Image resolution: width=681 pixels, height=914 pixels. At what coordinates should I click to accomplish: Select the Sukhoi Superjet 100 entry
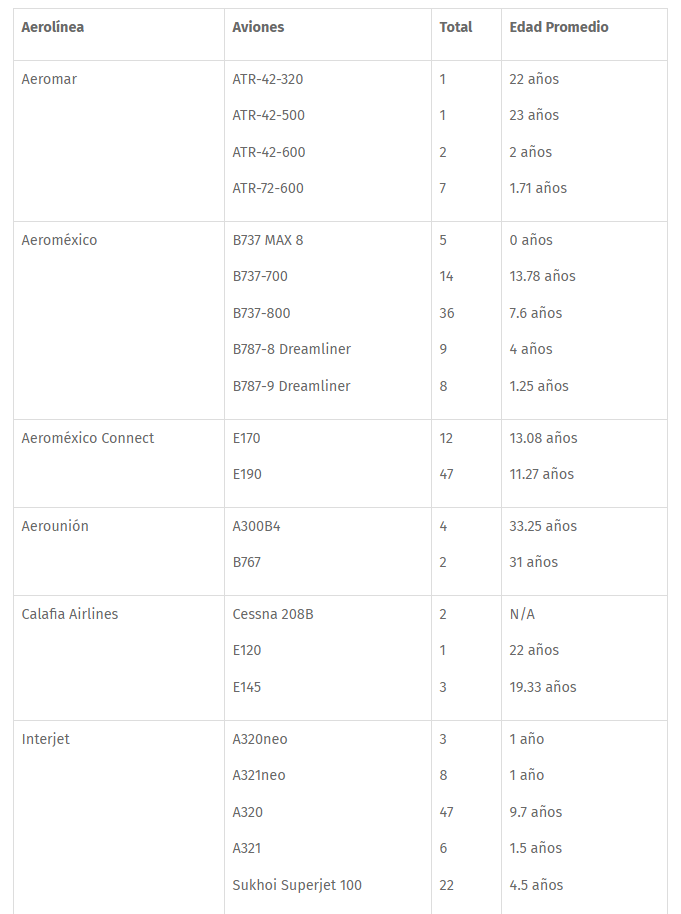point(297,885)
